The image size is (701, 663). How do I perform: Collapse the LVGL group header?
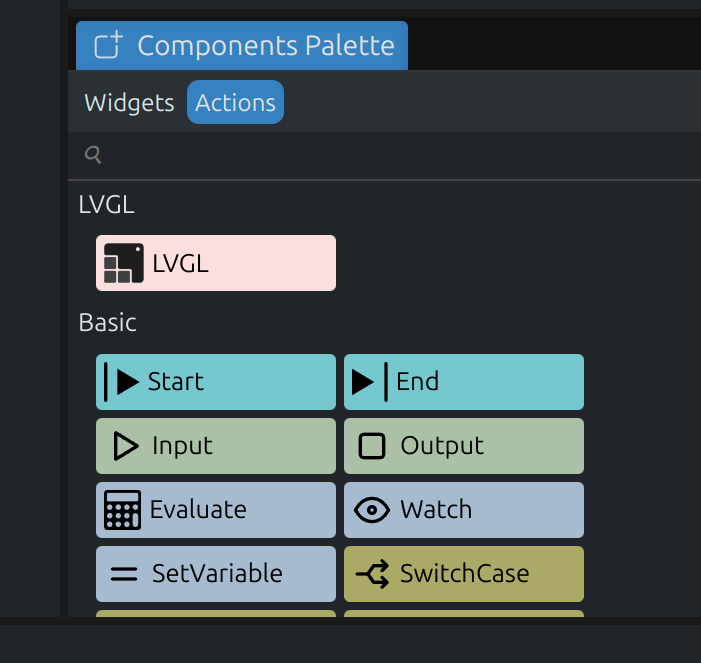pyautogui.click(x=107, y=205)
